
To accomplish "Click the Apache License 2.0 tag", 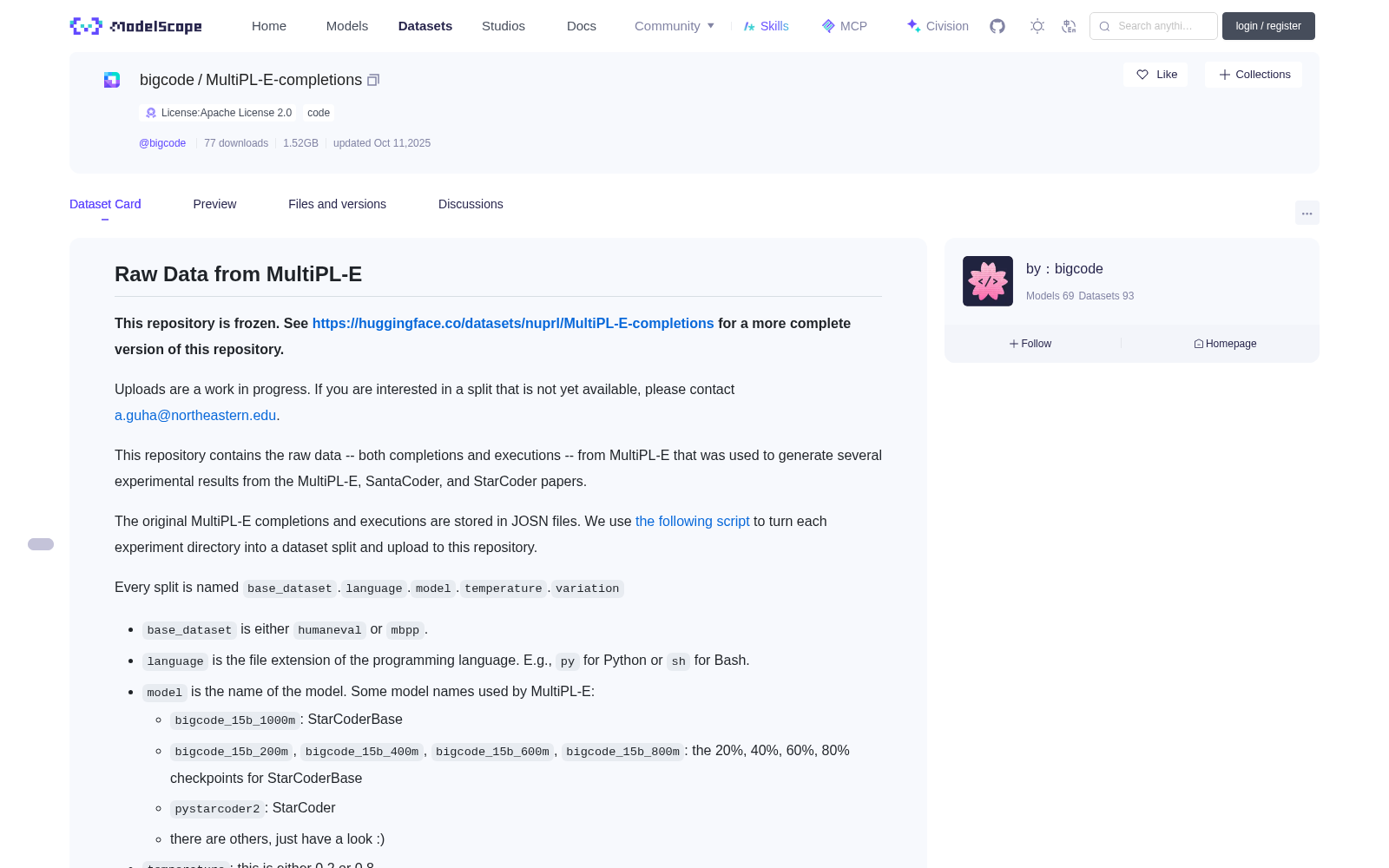I will point(218,113).
